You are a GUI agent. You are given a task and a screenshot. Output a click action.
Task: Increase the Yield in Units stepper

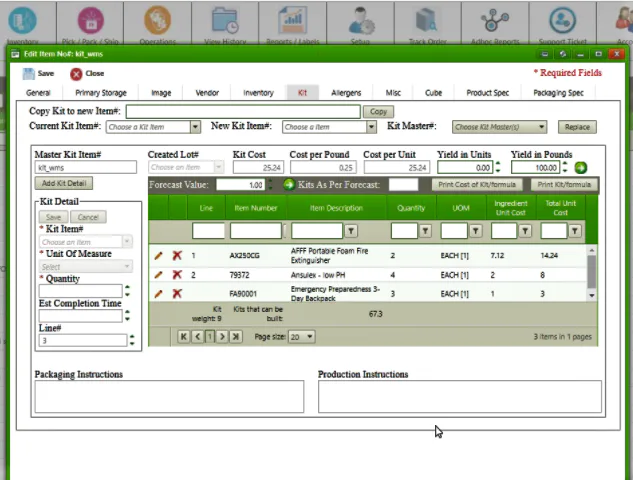pyautogui.click(x=498, y=164)
